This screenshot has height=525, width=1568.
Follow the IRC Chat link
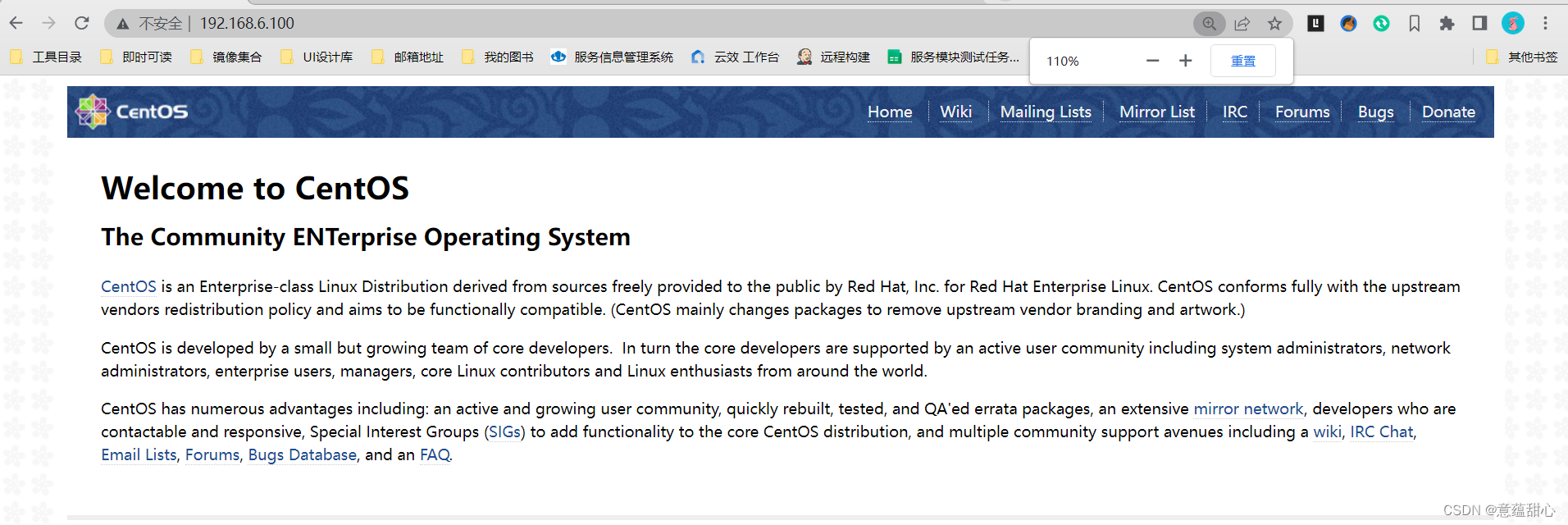click(1382, 431)
